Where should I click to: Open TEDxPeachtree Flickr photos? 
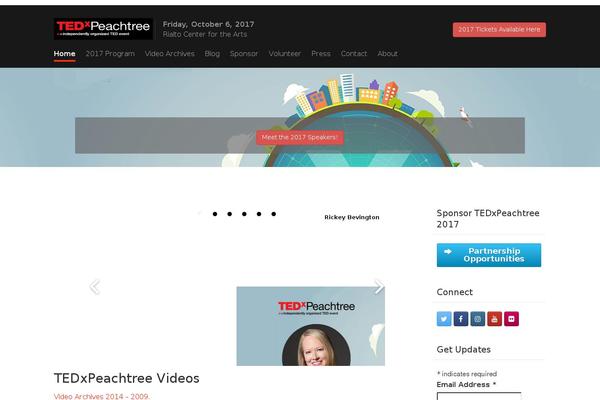(511, 319)
